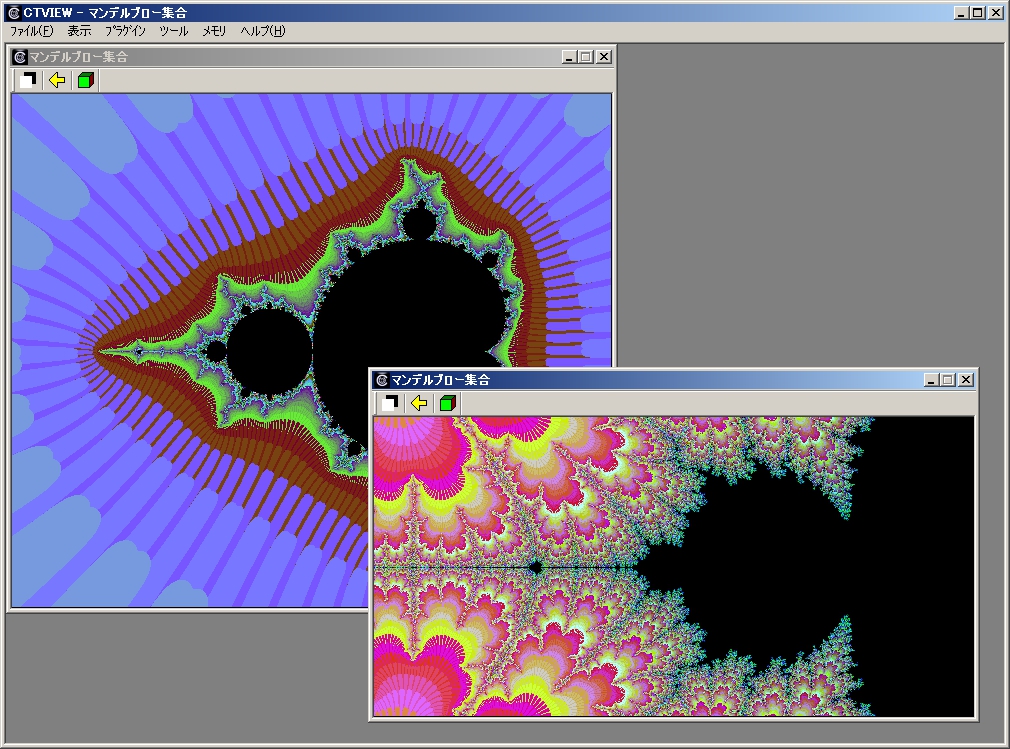Minimize the purple fractal child window
1010x749 pixels.
[x=569, y=57]
